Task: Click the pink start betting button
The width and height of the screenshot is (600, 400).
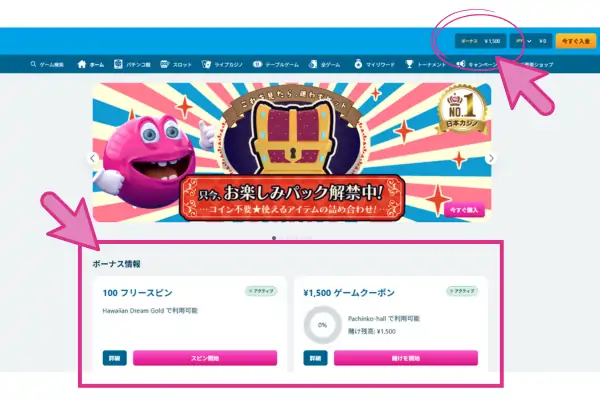Action: (x=406, y=358)
